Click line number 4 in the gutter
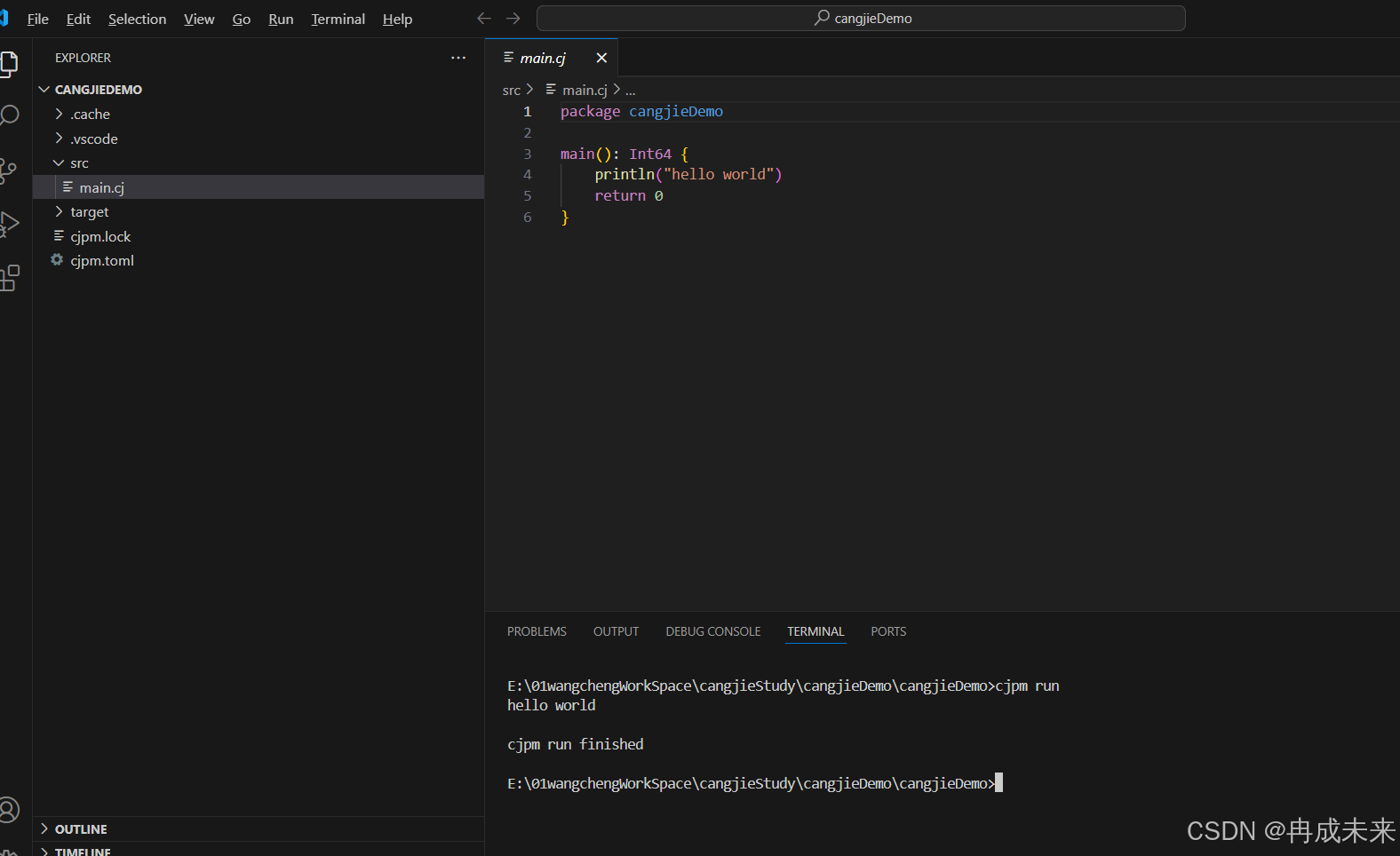Screen dimensions: 1400x856 point(528,174)
